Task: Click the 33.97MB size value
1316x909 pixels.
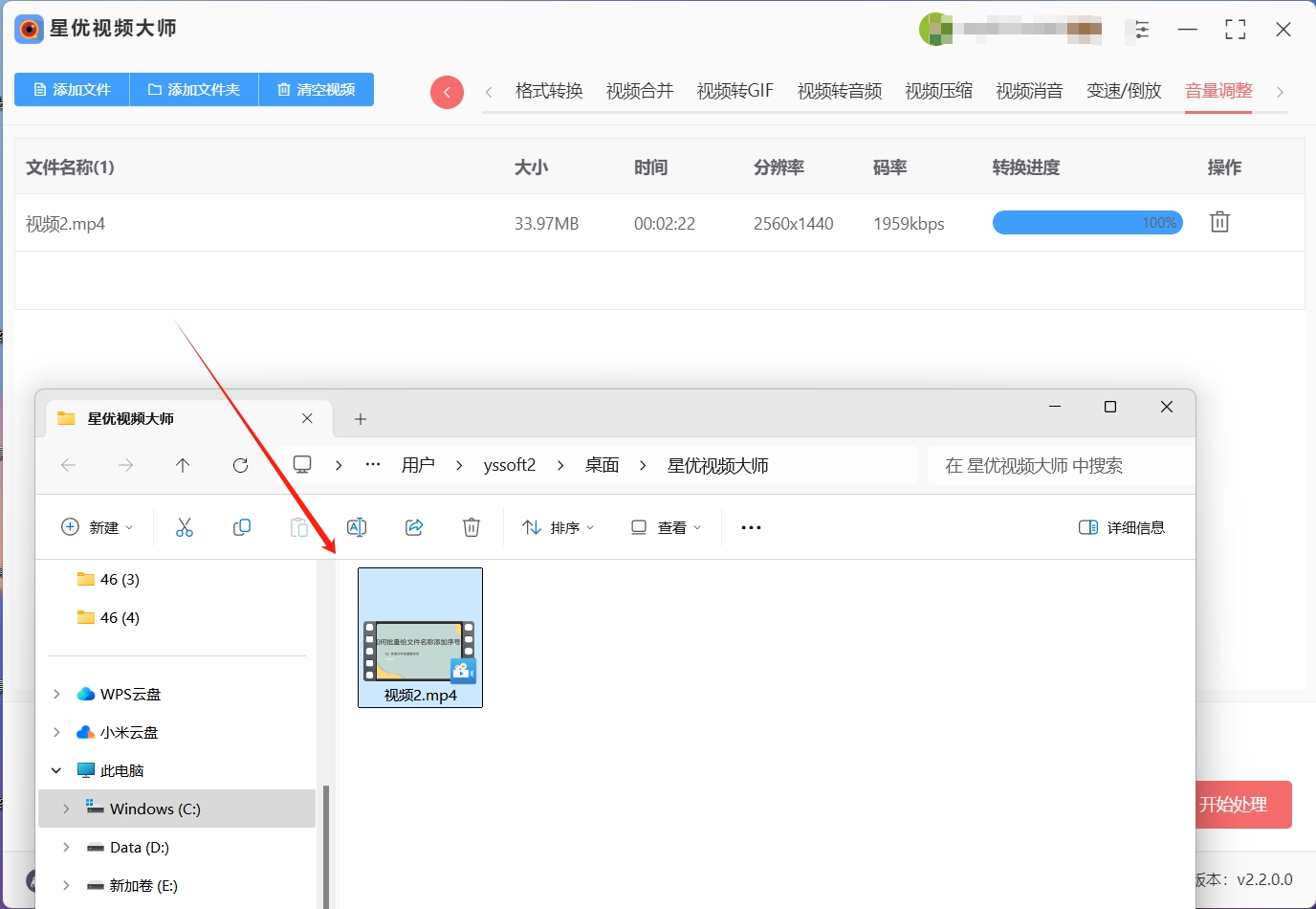Action: [x=546, y=224]
